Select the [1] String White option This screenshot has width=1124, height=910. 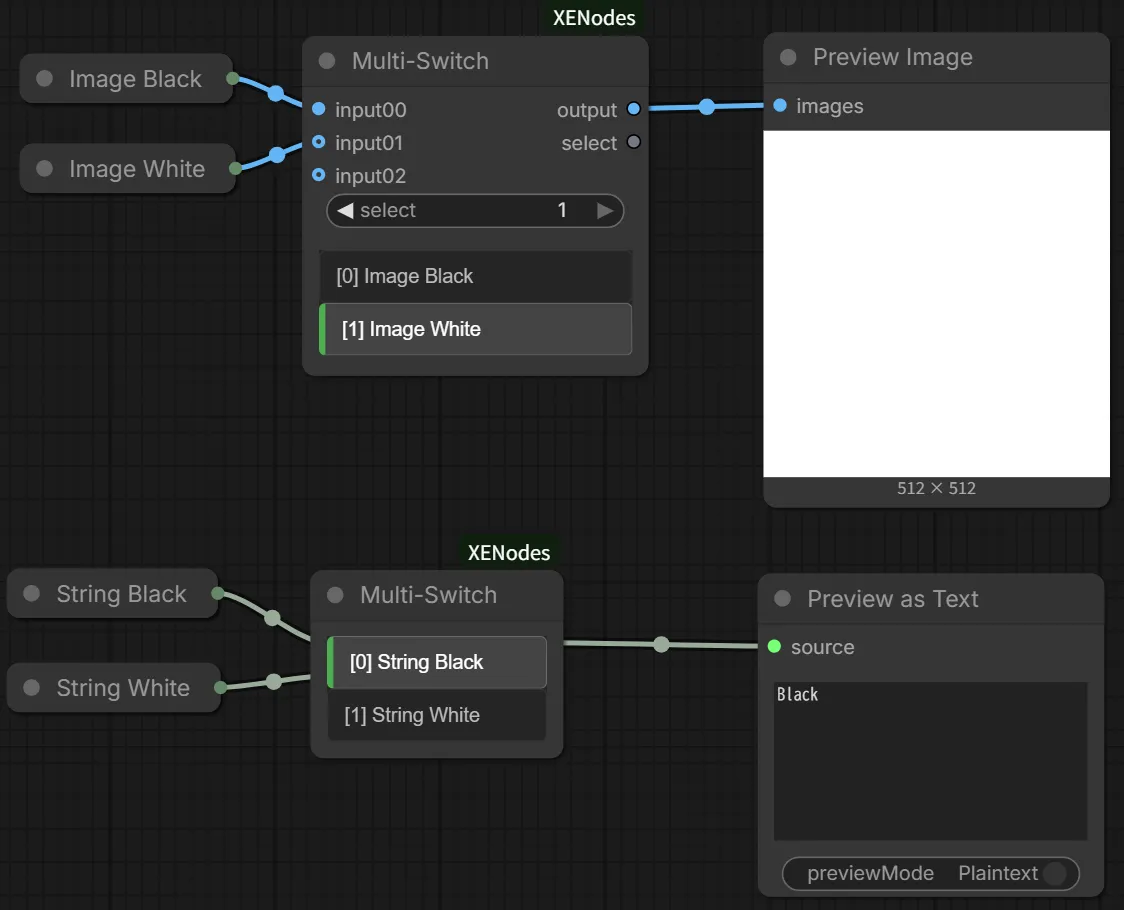(437, 715)
